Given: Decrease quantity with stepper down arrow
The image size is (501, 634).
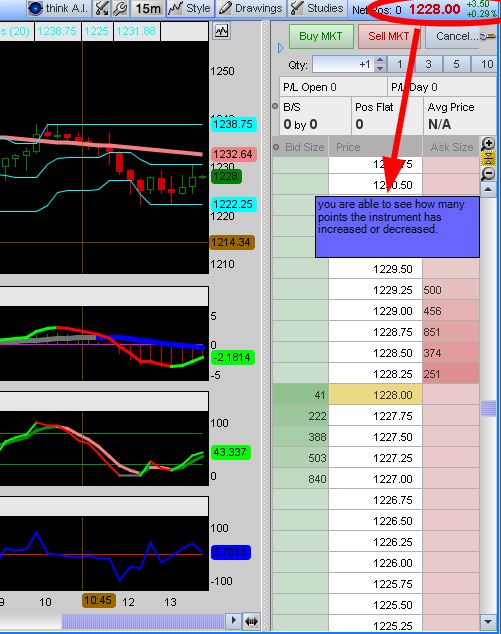Looking at the screenshot, I should click(380, 68).
